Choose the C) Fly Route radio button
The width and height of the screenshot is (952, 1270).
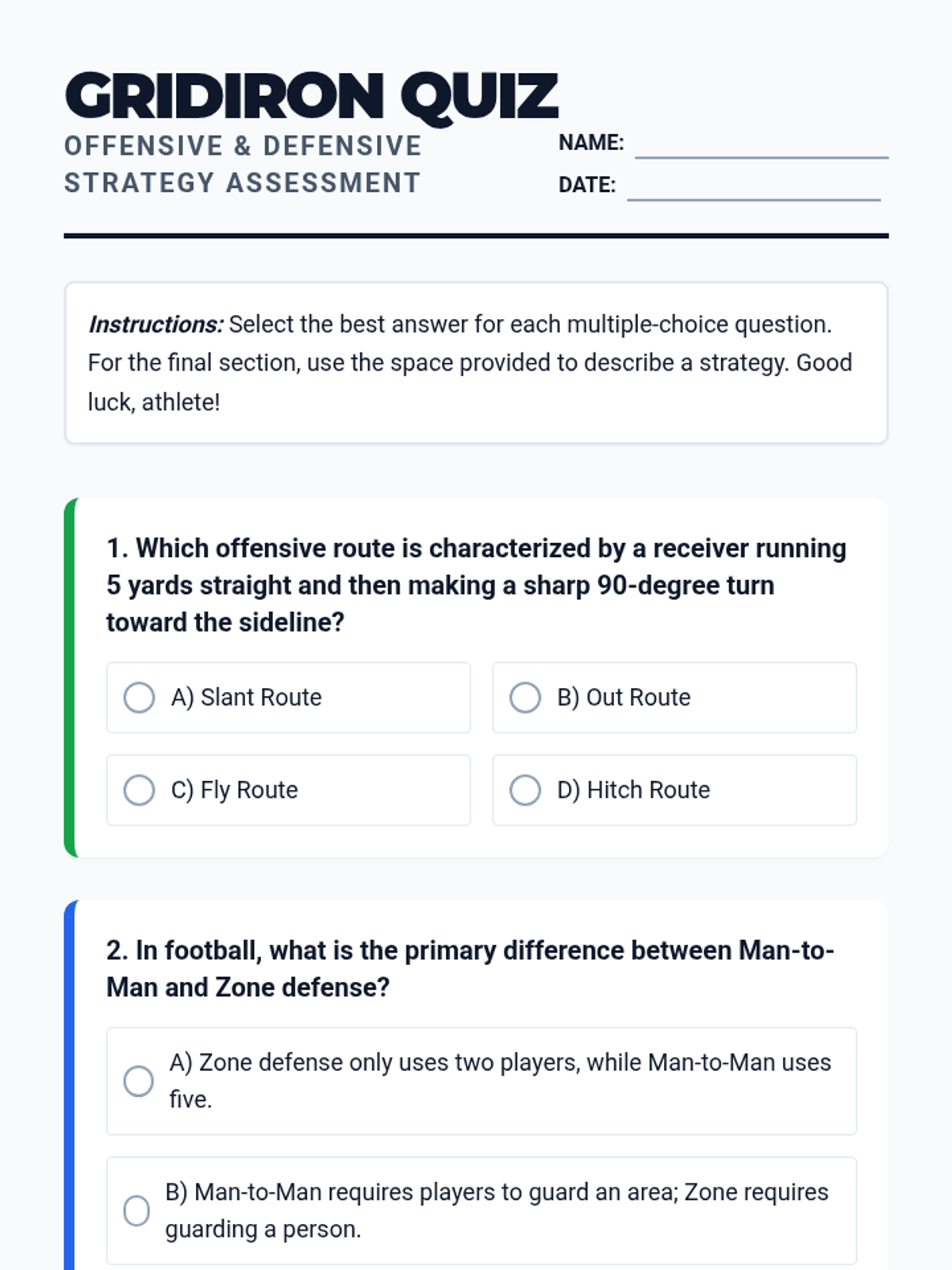tap(139, 790)
